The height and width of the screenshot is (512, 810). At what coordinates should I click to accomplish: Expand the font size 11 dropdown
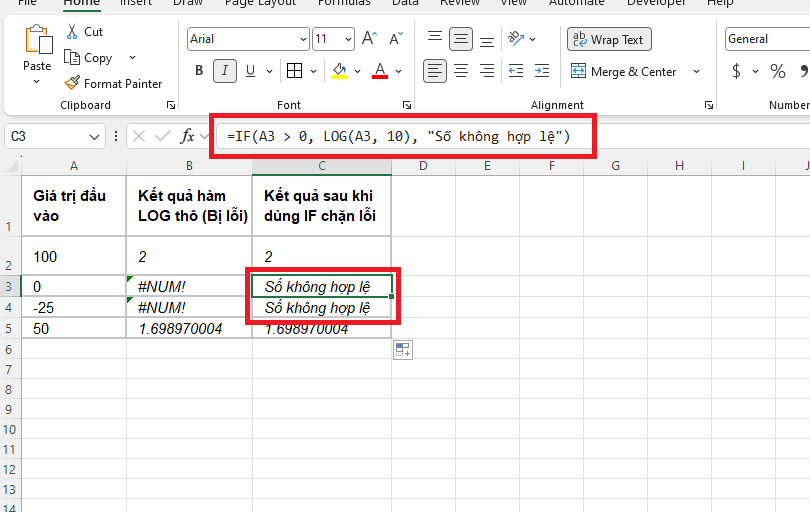[x=348, y=39]
